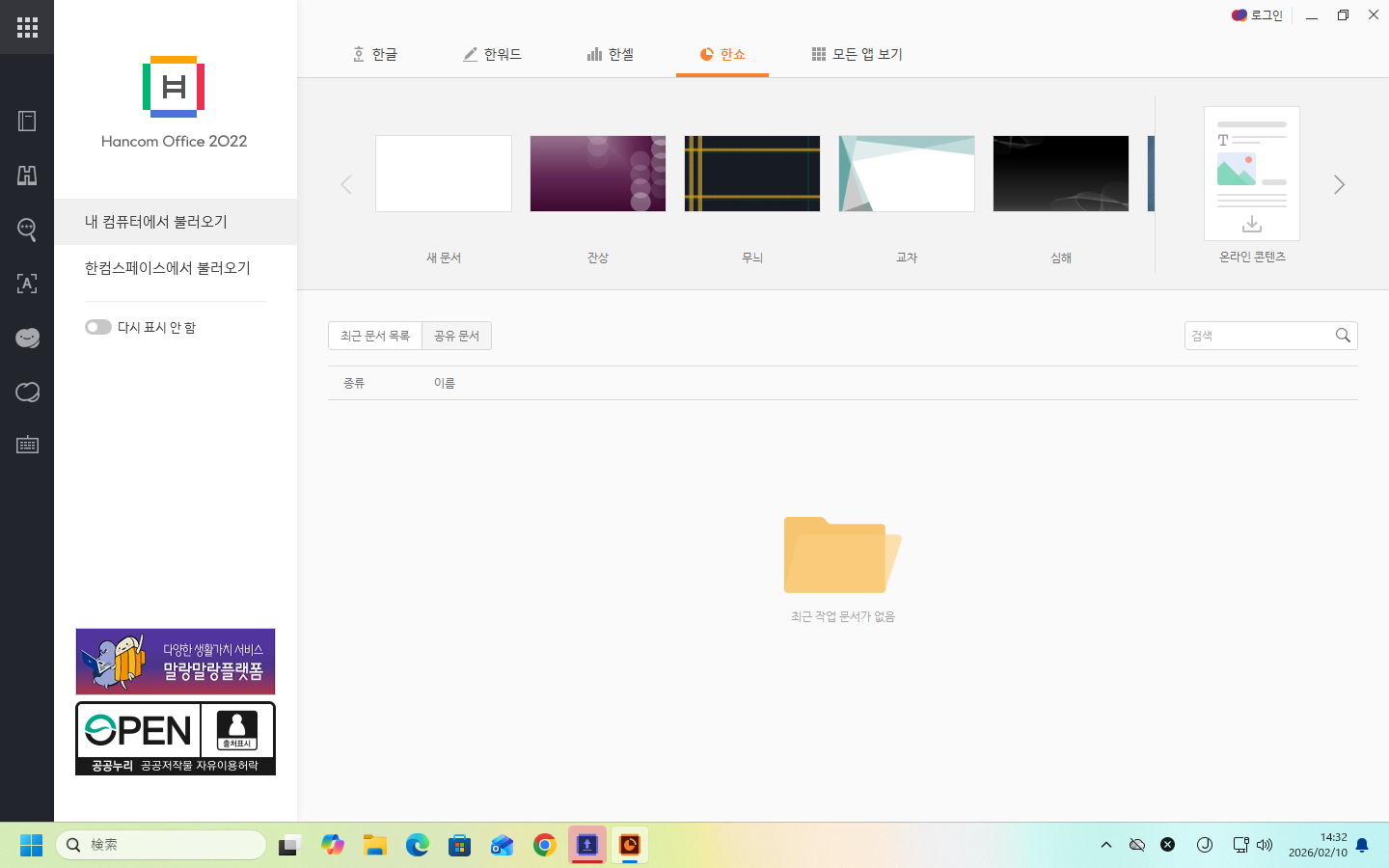Click the text recognition [A] sidebar icon
This screenshot has height=868, width=1389.
pyautogui.click(x=27, y=284)
